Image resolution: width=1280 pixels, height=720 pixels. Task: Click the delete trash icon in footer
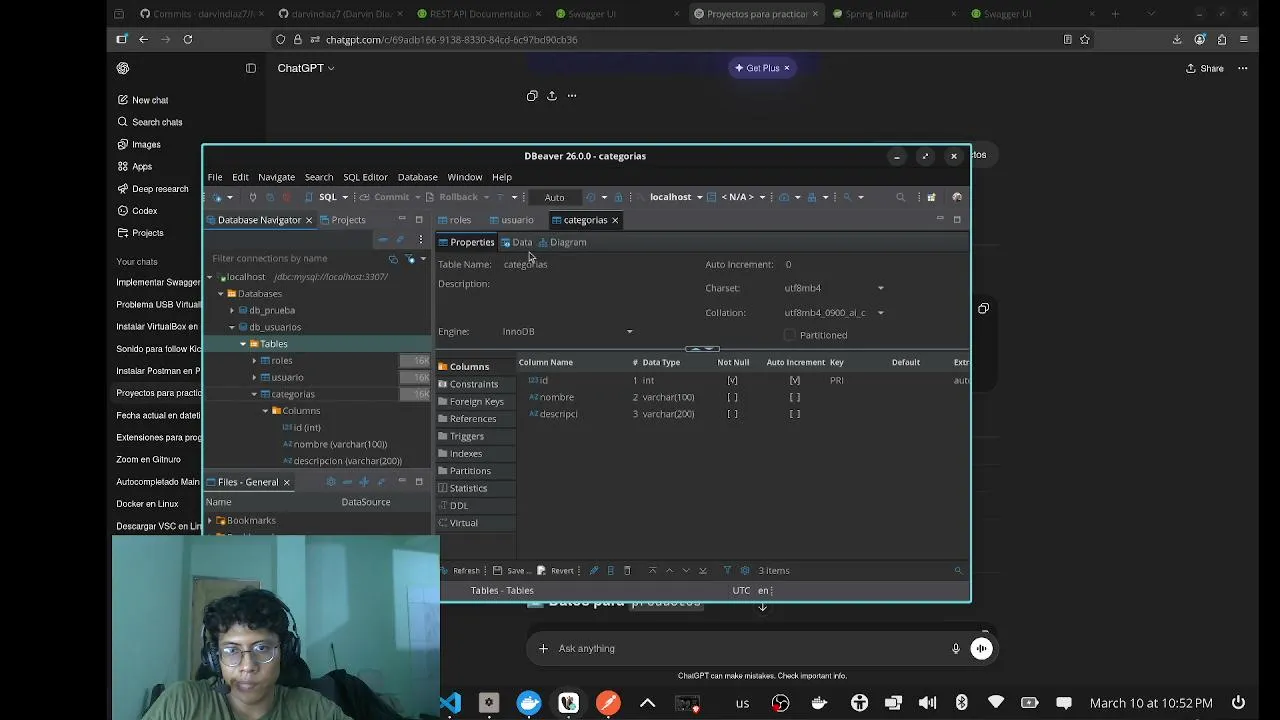pos(627,570)
